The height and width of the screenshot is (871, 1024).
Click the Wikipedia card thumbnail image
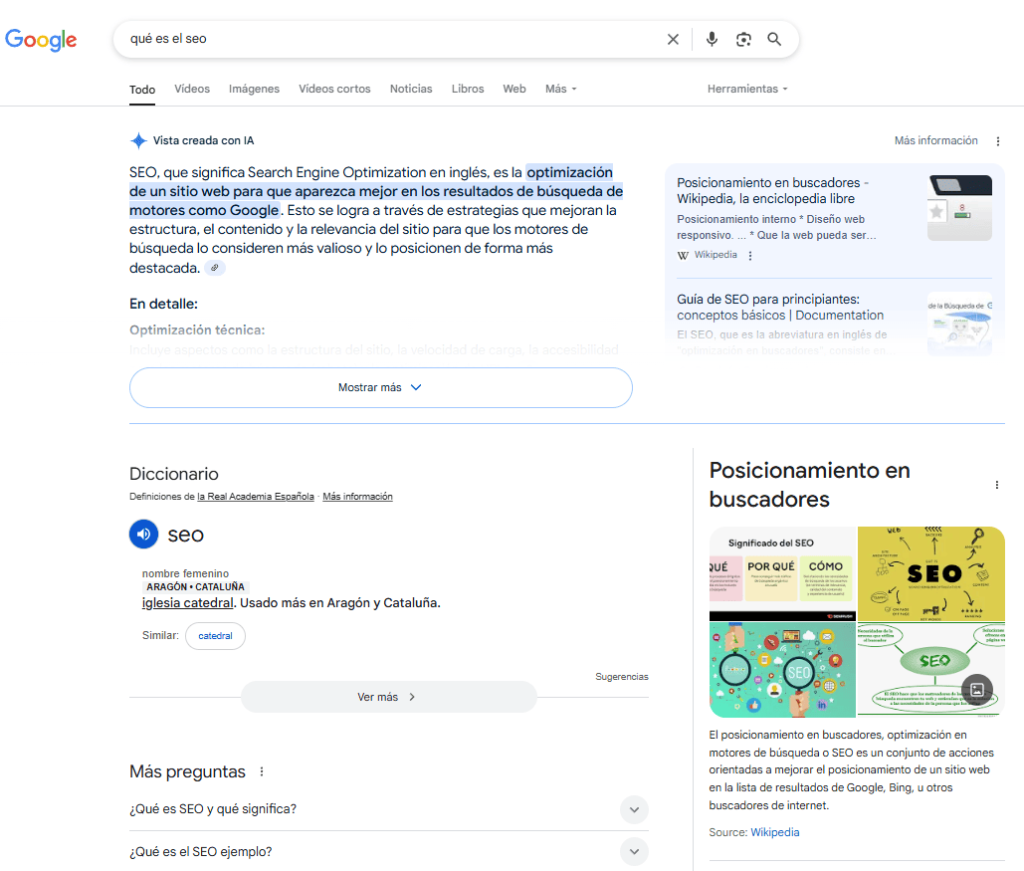pos(959,208)
